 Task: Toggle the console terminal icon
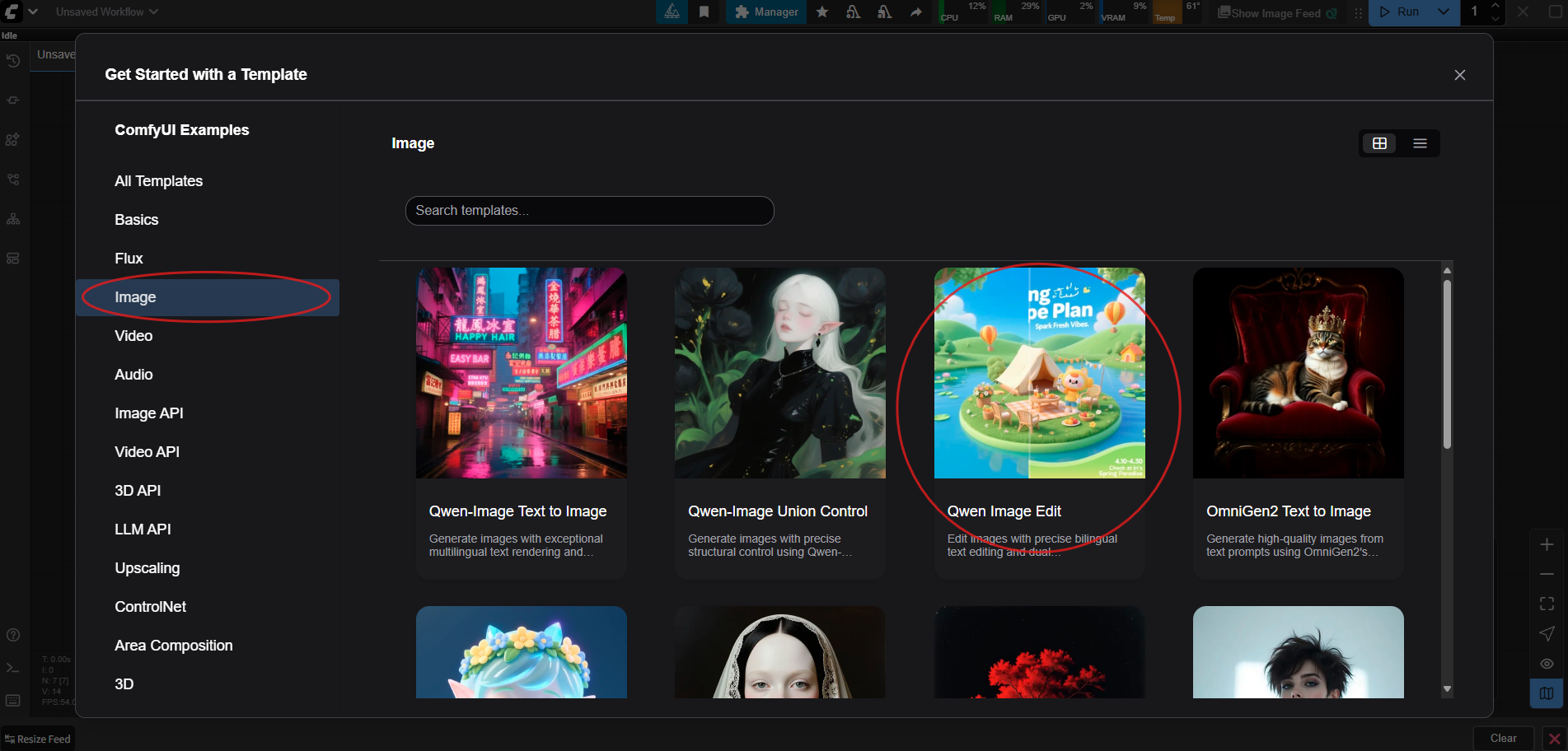coord(12,668)
